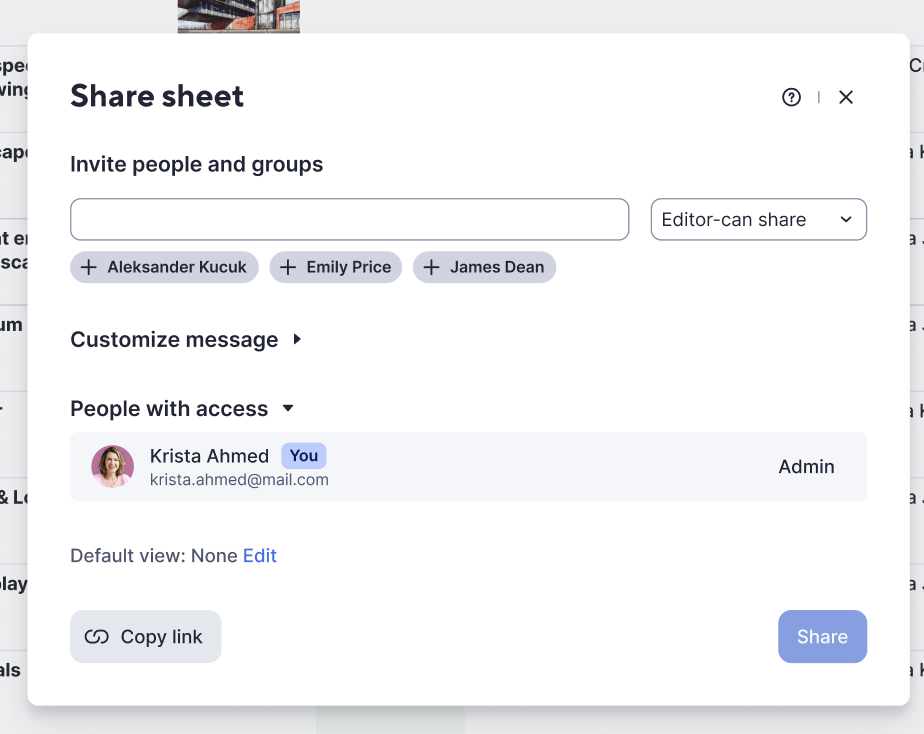Click the chevron on the permission dropdown
The width and height of the screenshot is (924, 734).
point(846,219)
